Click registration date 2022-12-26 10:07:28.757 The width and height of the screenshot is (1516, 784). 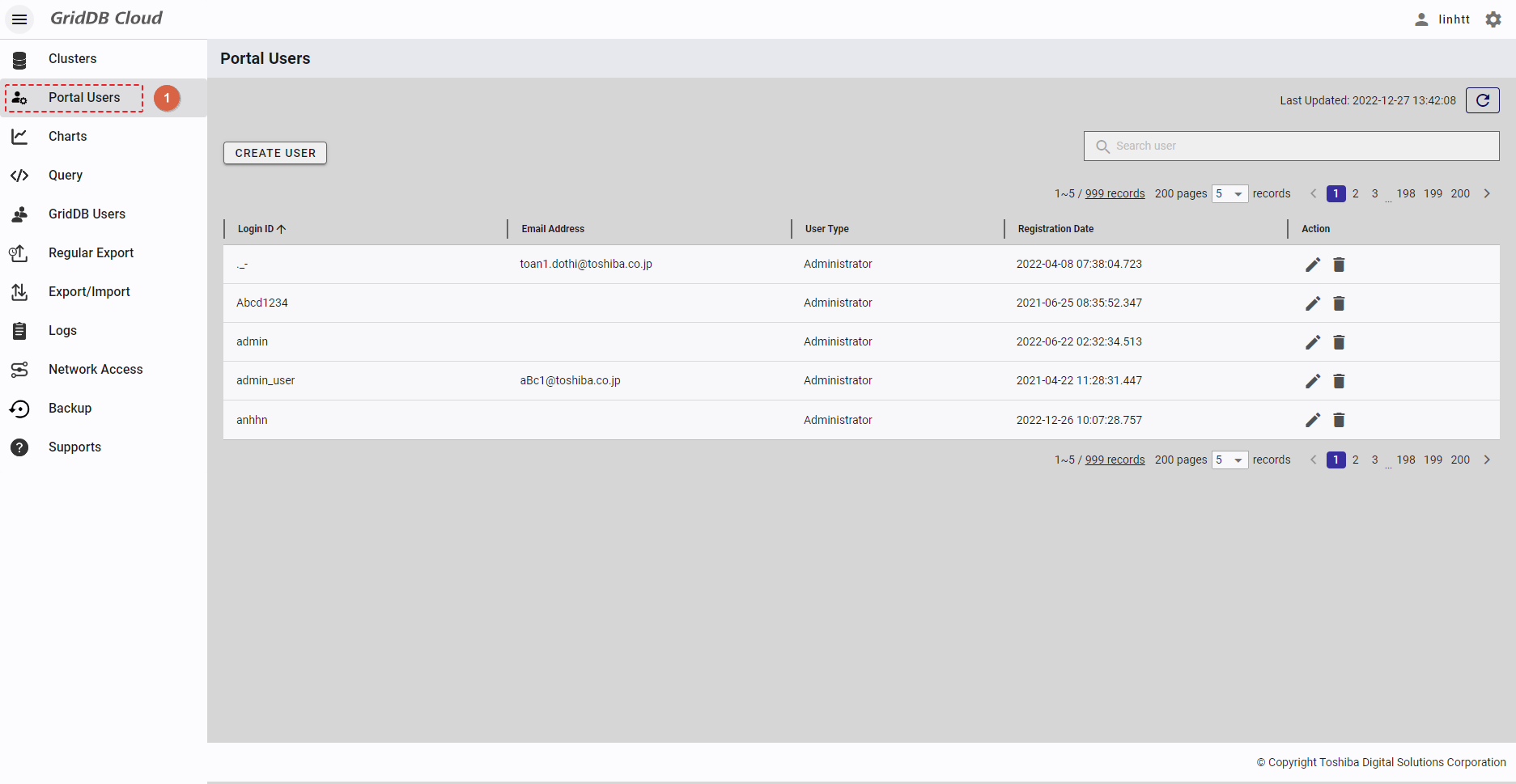coord(1079,420)
